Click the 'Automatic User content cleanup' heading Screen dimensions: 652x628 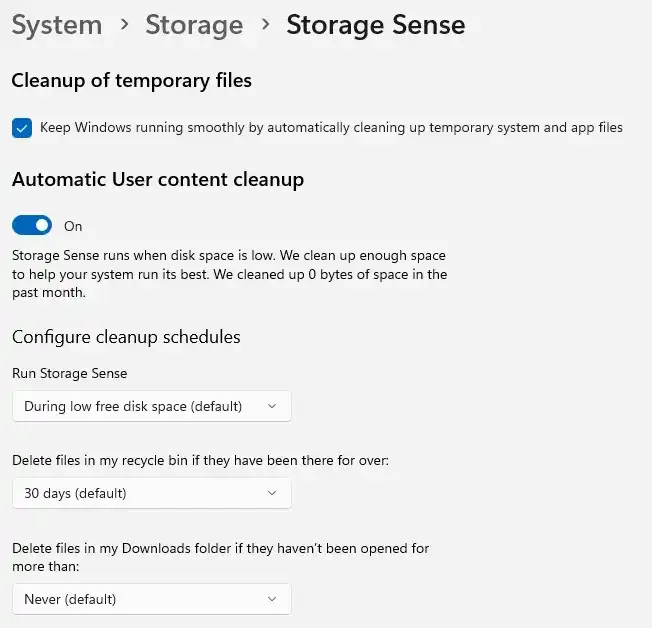coord(158,180)
